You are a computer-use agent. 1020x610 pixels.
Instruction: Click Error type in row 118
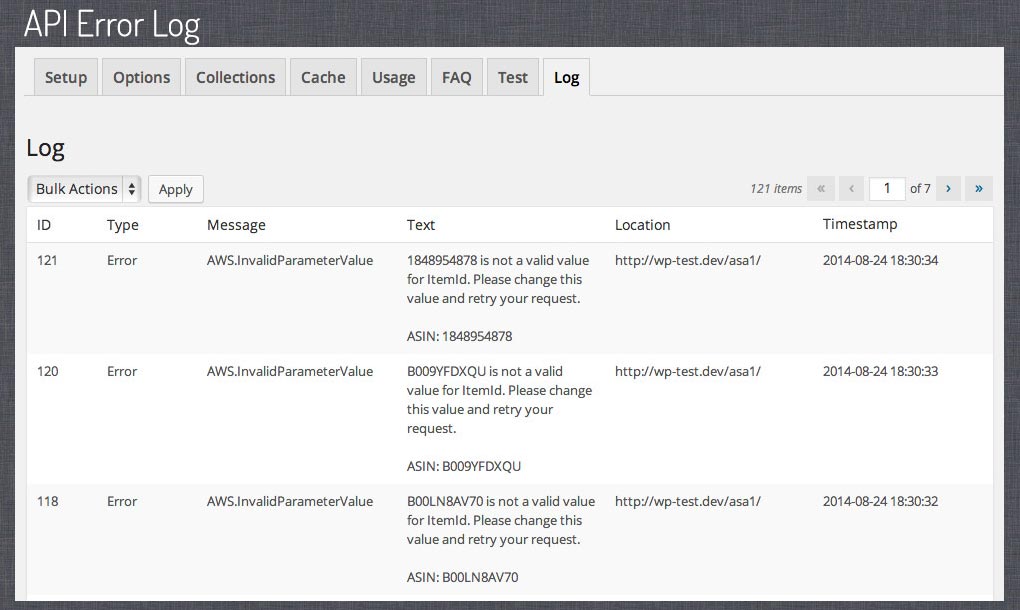click(x=122, y=501)
